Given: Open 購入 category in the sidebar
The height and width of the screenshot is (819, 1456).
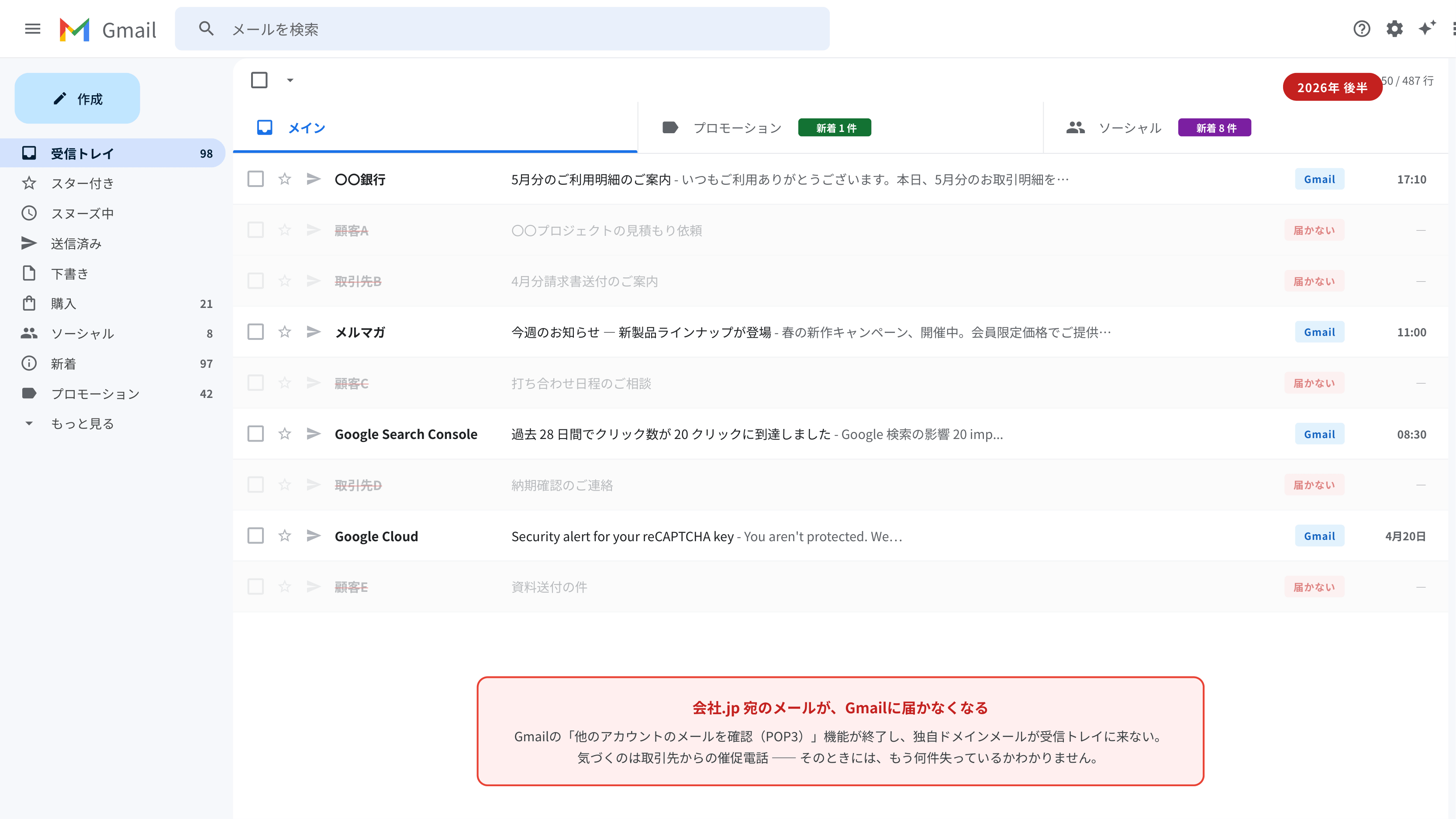Looking at the screenshot, I should pyautogui.click(x=113, y=304).
